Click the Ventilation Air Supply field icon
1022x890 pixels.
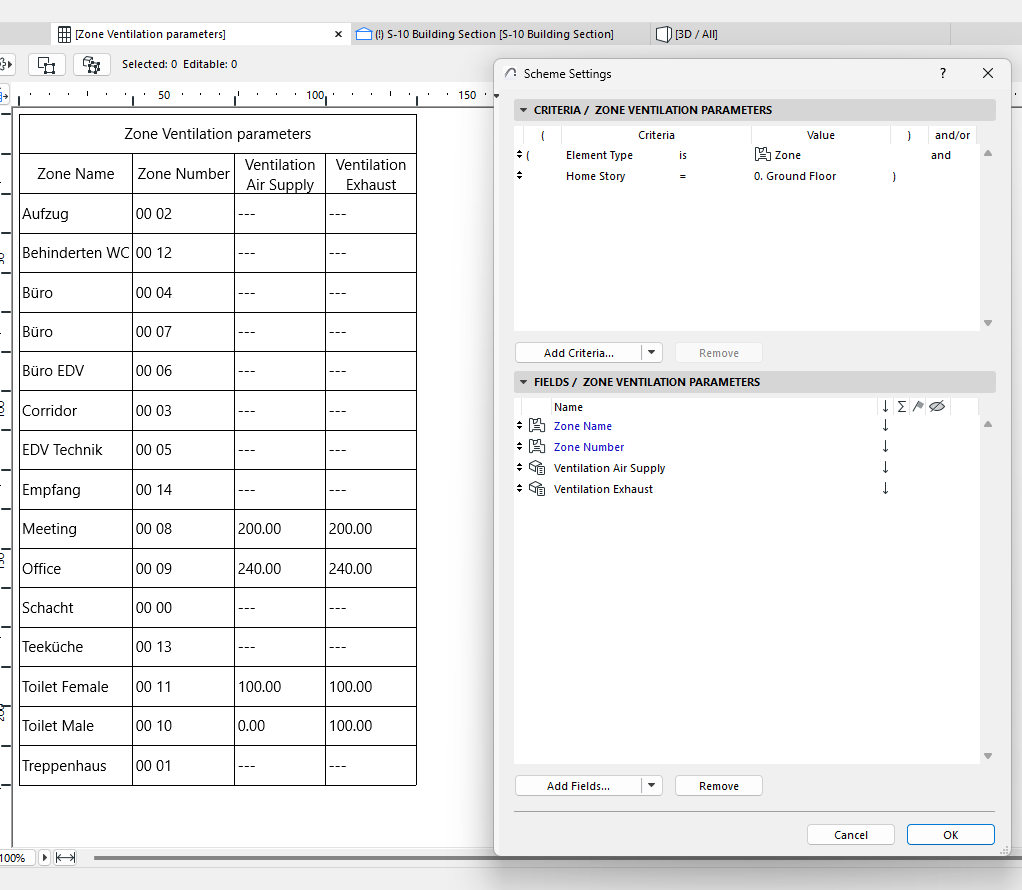[x=537, y=467]
